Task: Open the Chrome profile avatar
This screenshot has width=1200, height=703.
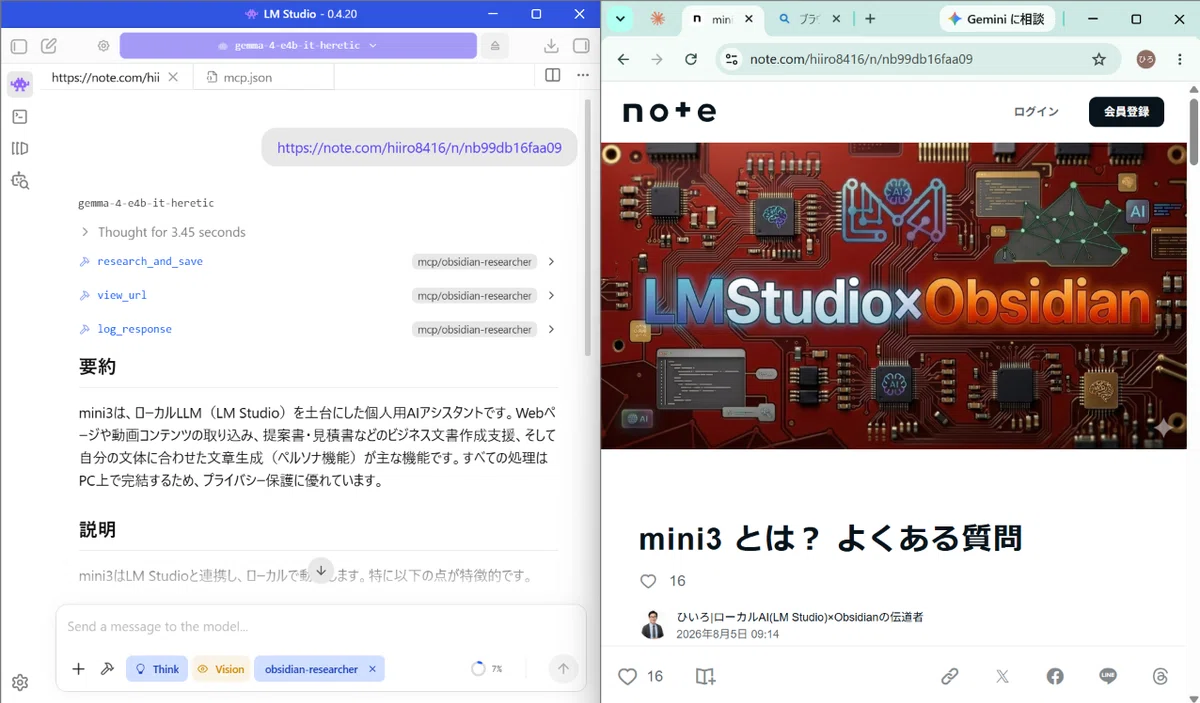Action: click(1146, 59)
